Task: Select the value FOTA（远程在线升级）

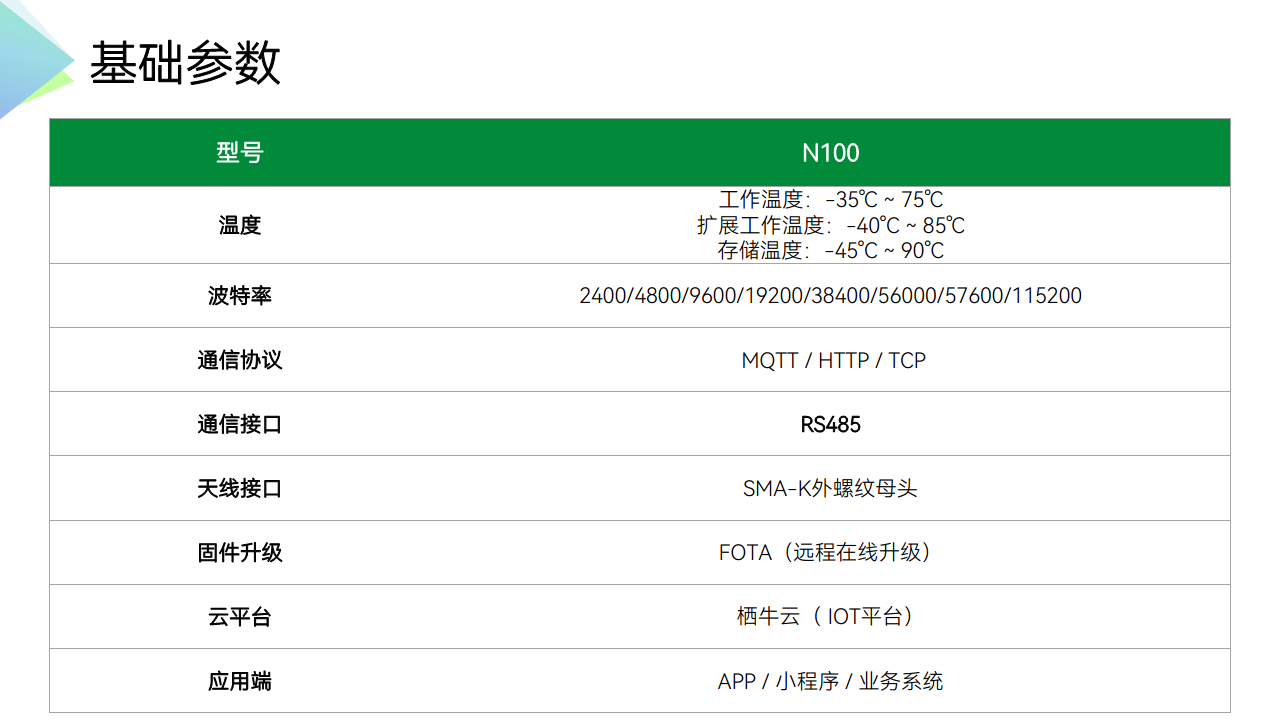Action: (826, 552)
